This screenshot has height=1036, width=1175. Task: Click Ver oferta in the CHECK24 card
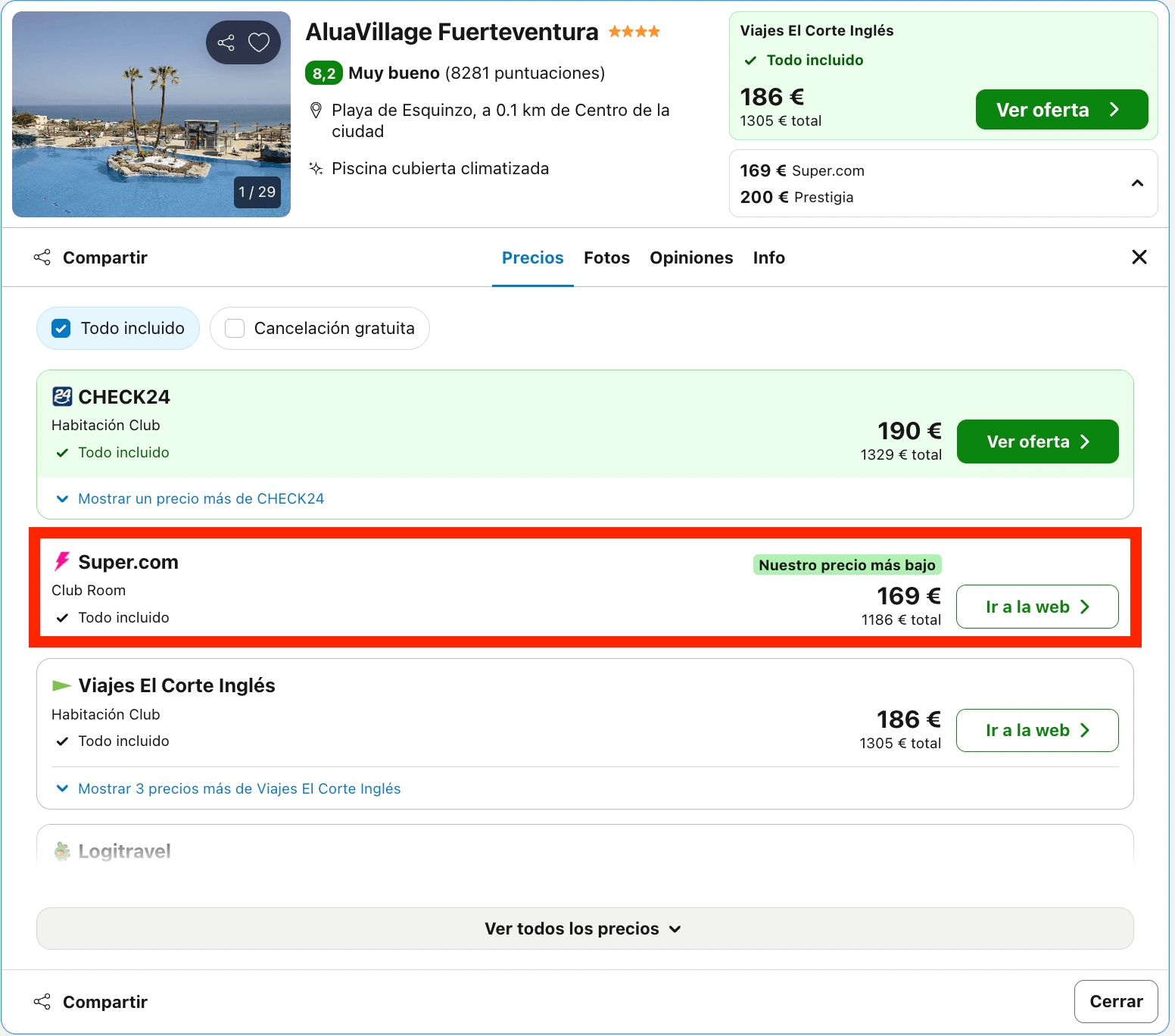(1037, 442)
